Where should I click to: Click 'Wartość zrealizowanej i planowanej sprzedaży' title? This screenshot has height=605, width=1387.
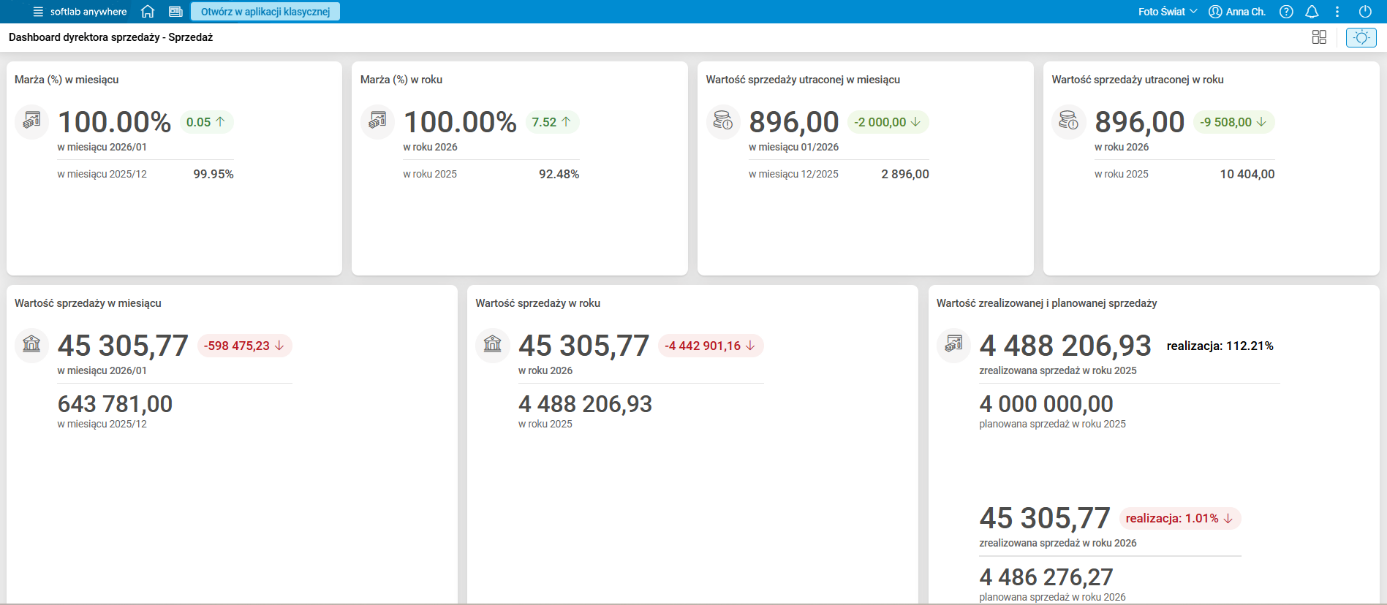1046,302
